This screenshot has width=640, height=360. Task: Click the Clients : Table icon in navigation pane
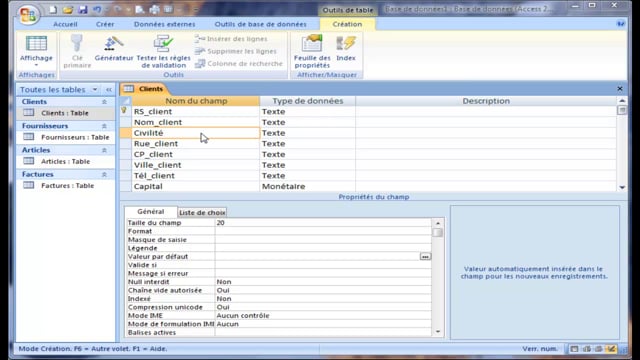pyautogui.click(x=29, y=113)
